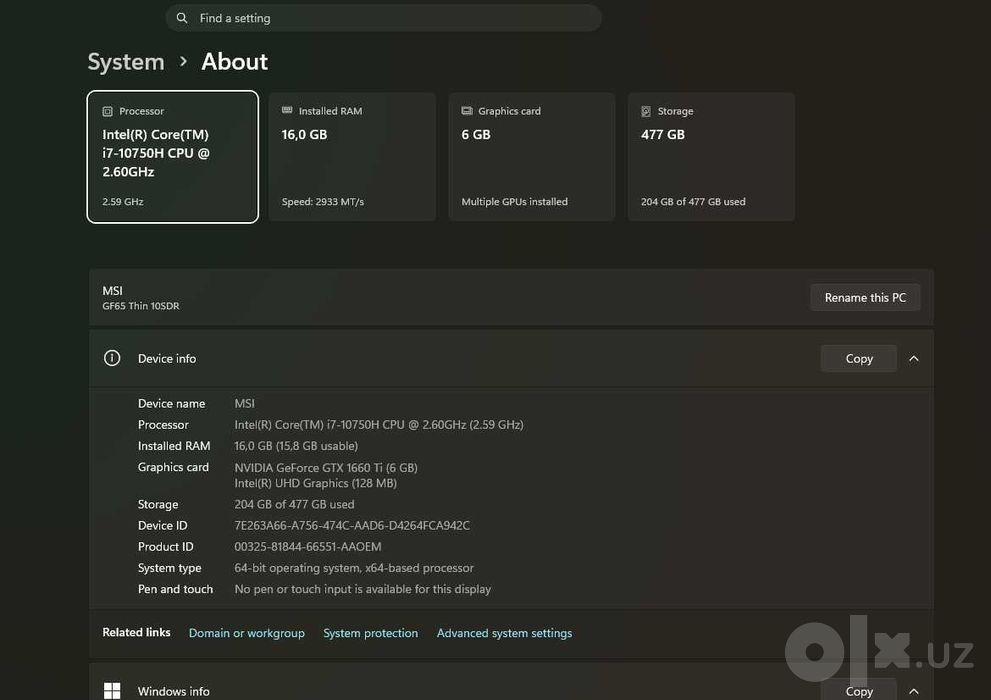Click the search magnifier icon
Viewport: 991px width, 700px height.
tap(182, 18)
